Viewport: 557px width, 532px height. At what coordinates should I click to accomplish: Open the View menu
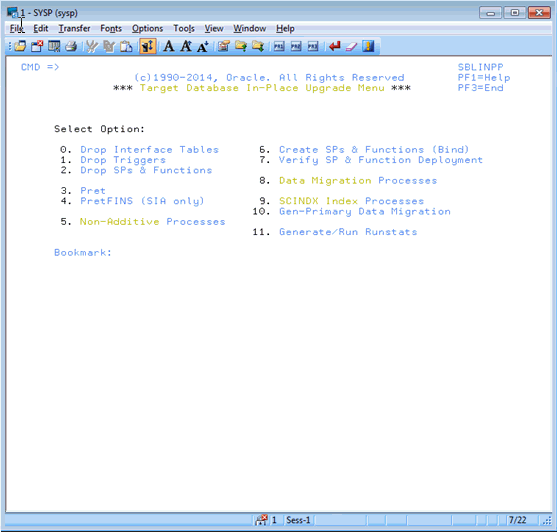click(214, 28)
